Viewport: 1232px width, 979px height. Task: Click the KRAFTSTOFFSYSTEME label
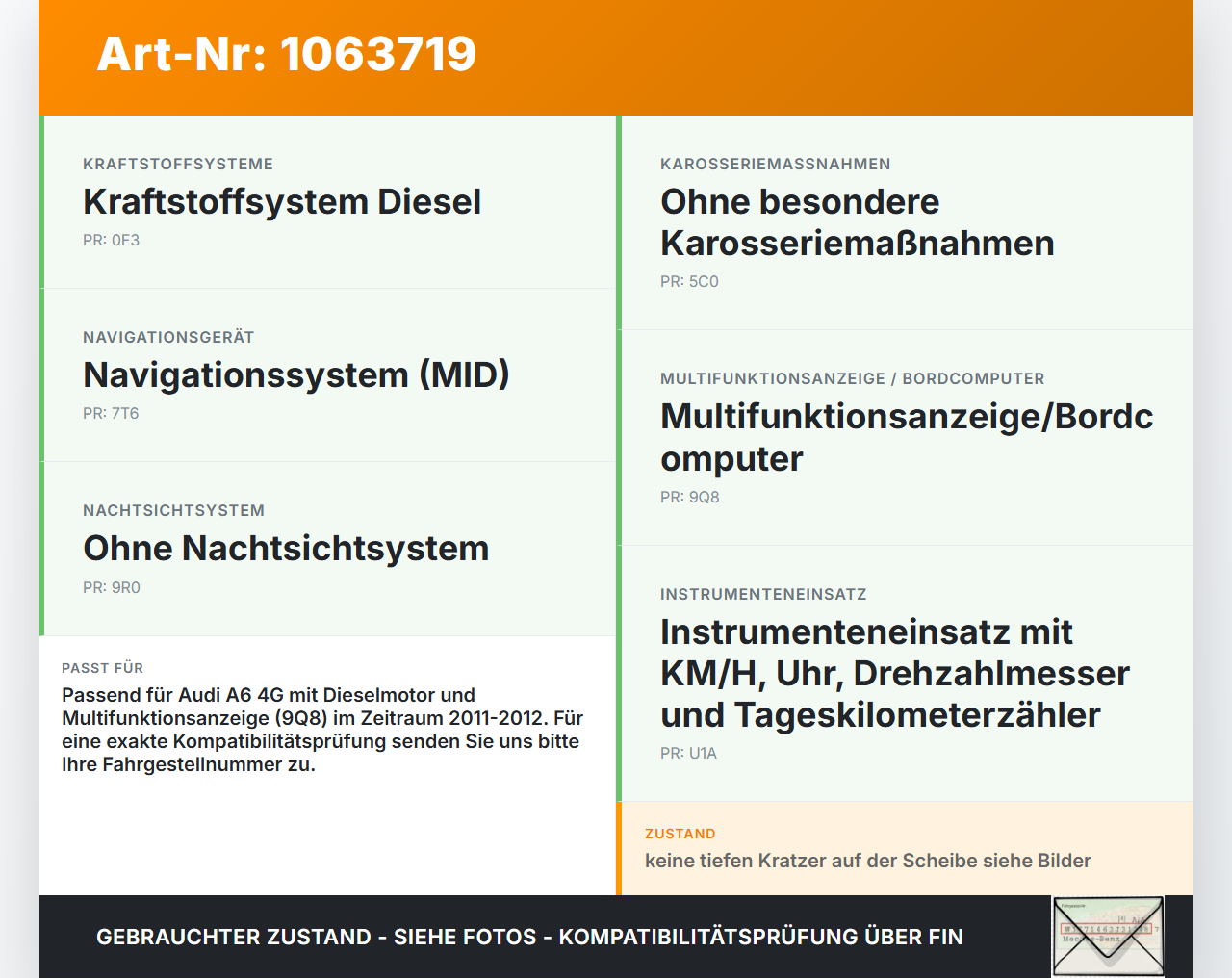[178, 165]
